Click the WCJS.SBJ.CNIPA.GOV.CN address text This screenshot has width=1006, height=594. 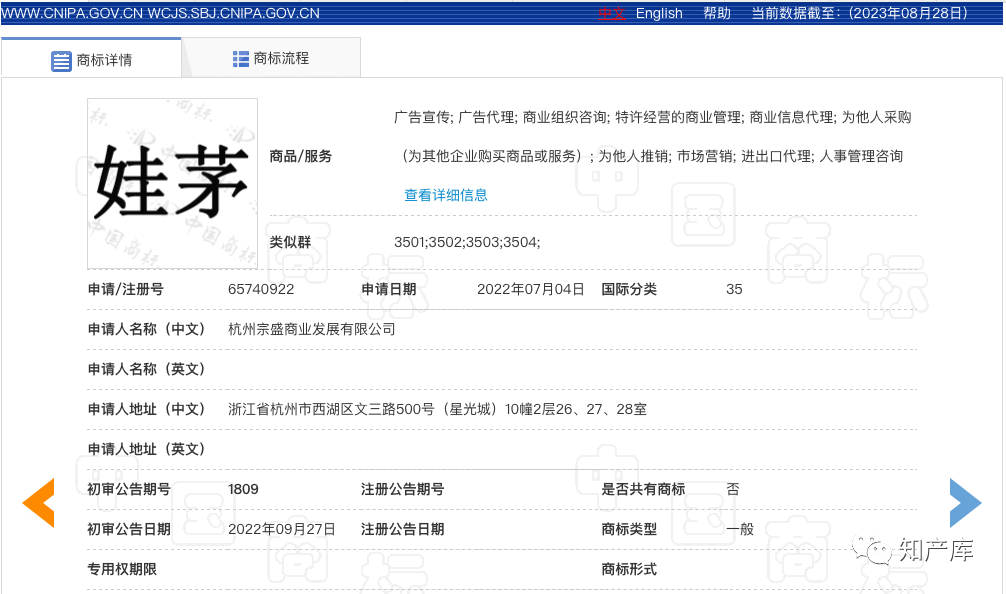pyautogui.click(x=233, y=13)
